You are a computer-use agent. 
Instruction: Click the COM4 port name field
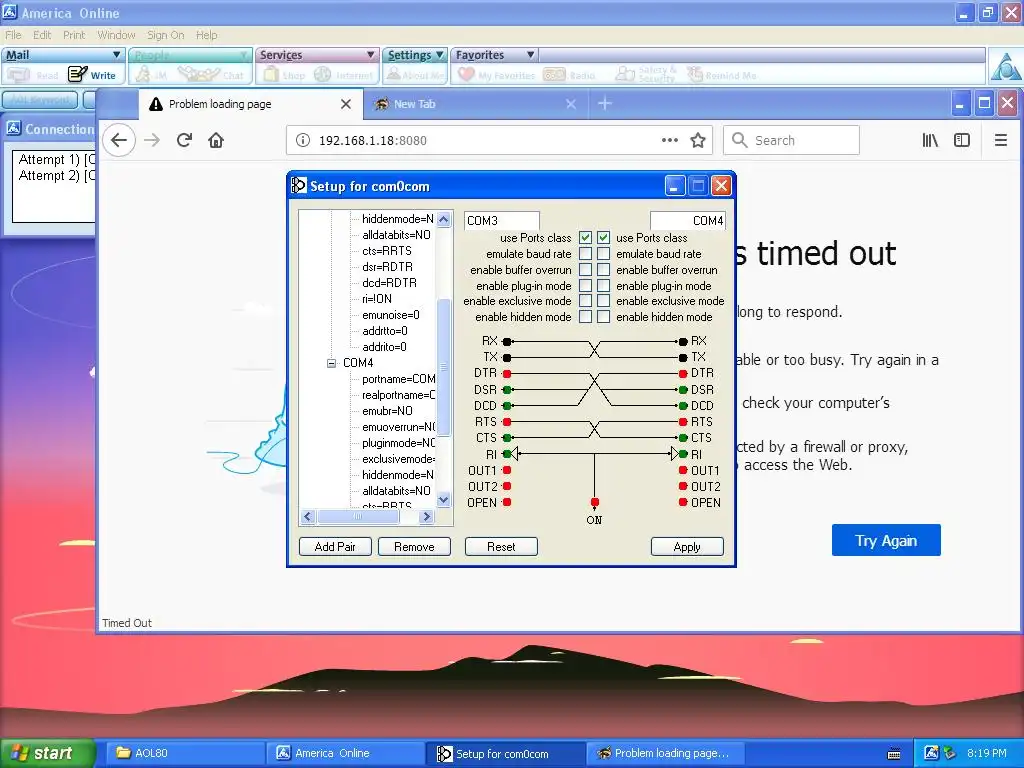point(688,221)
